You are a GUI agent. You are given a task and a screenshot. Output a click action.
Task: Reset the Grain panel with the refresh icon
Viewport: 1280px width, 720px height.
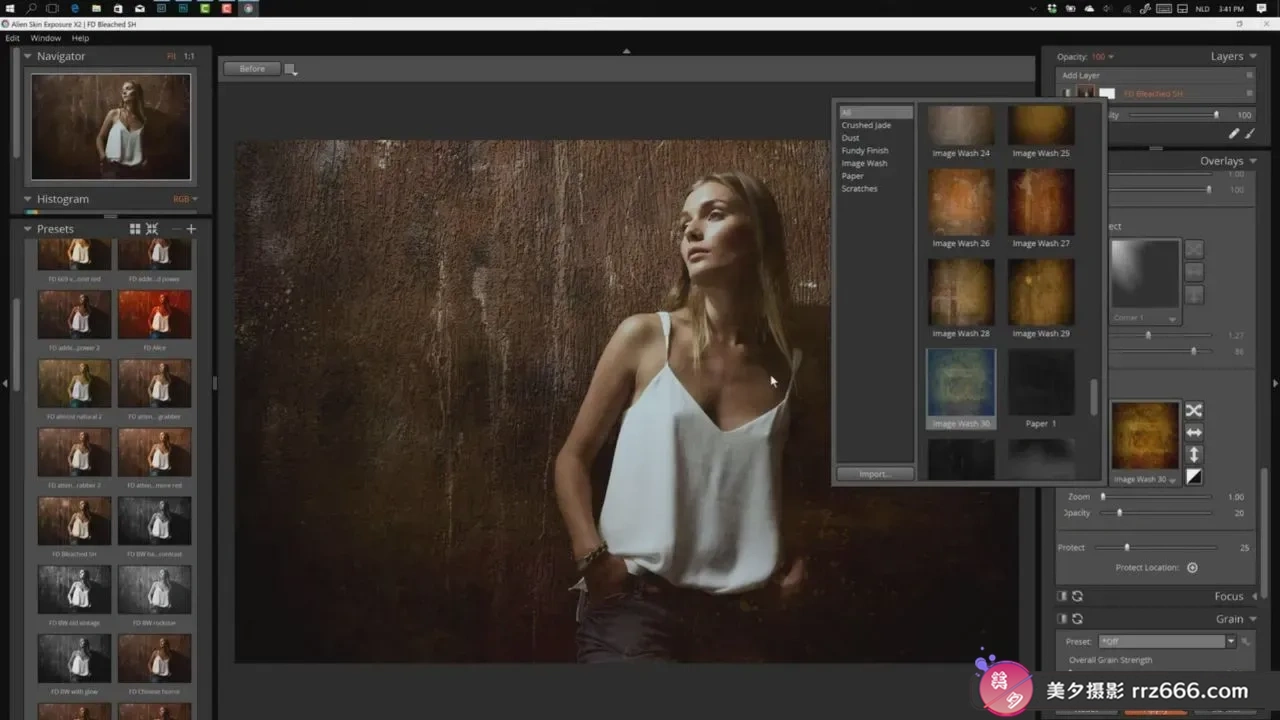coord(1077,619)
